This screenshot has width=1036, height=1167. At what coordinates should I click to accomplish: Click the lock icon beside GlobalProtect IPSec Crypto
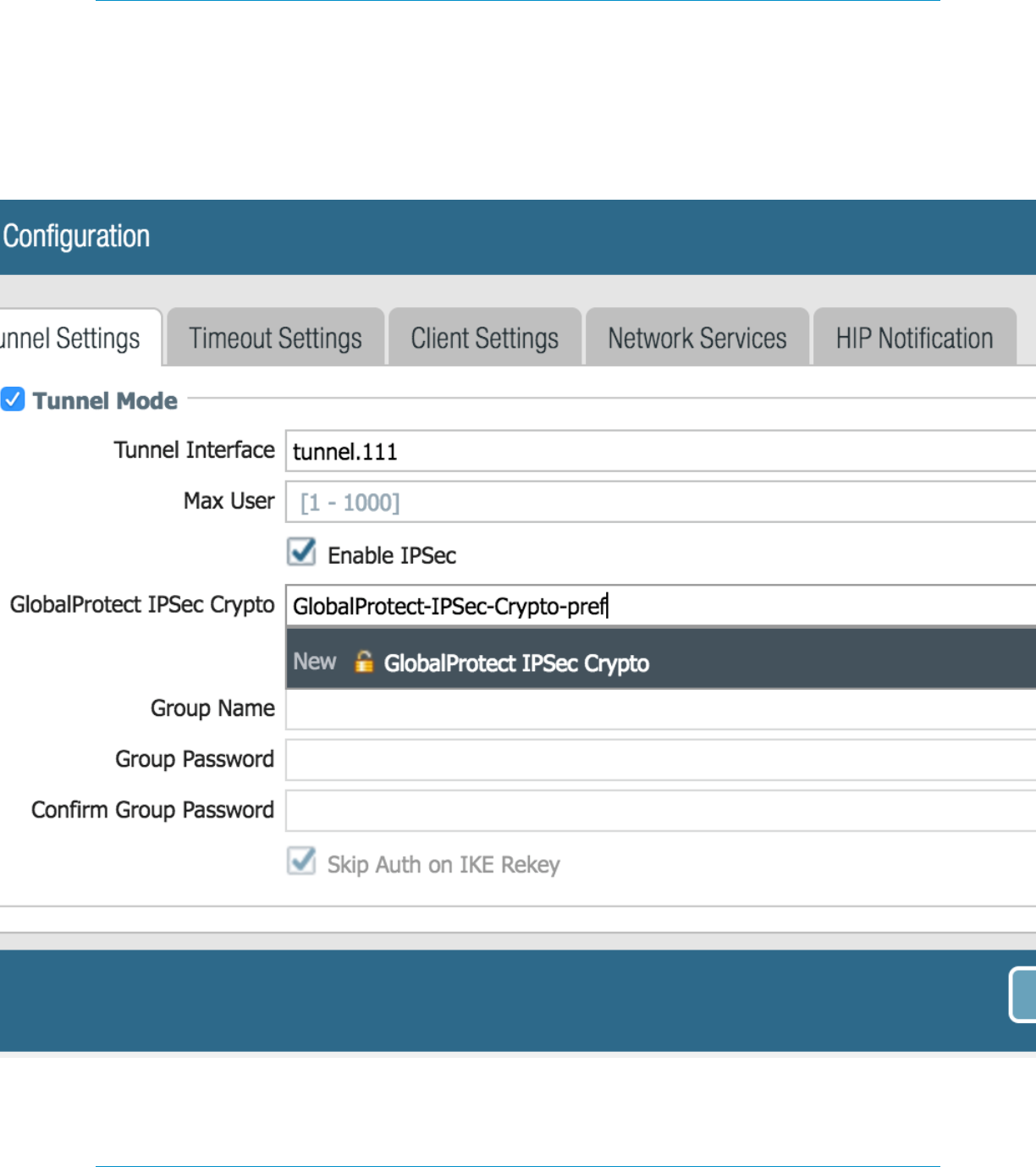point(364,661)
